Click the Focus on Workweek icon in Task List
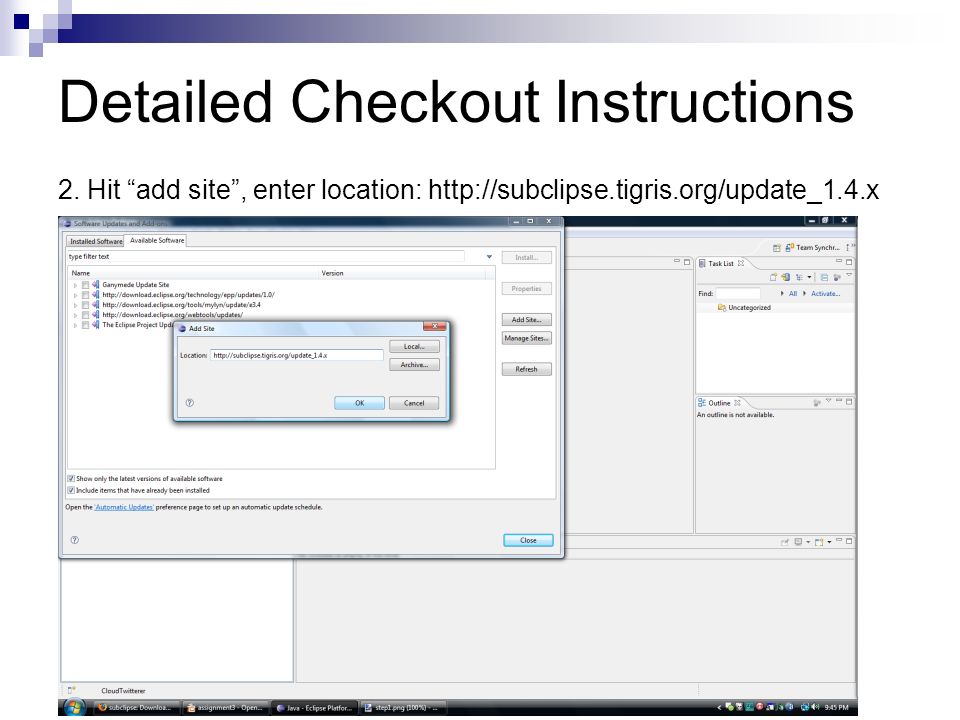This screenshot has width=960, height=720. 837,277
